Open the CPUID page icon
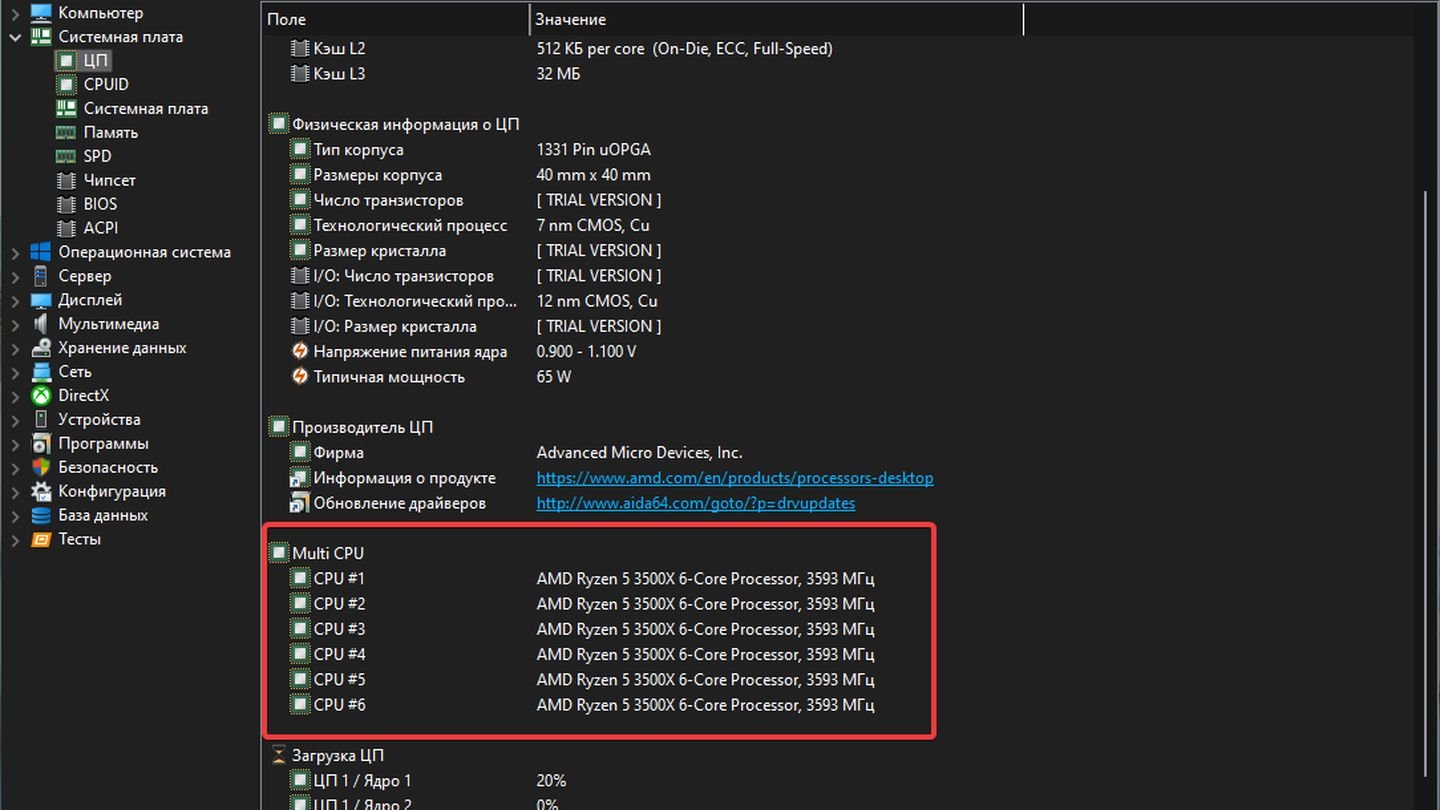This screenshot has height=810, width=1440. tap(66, 85)
